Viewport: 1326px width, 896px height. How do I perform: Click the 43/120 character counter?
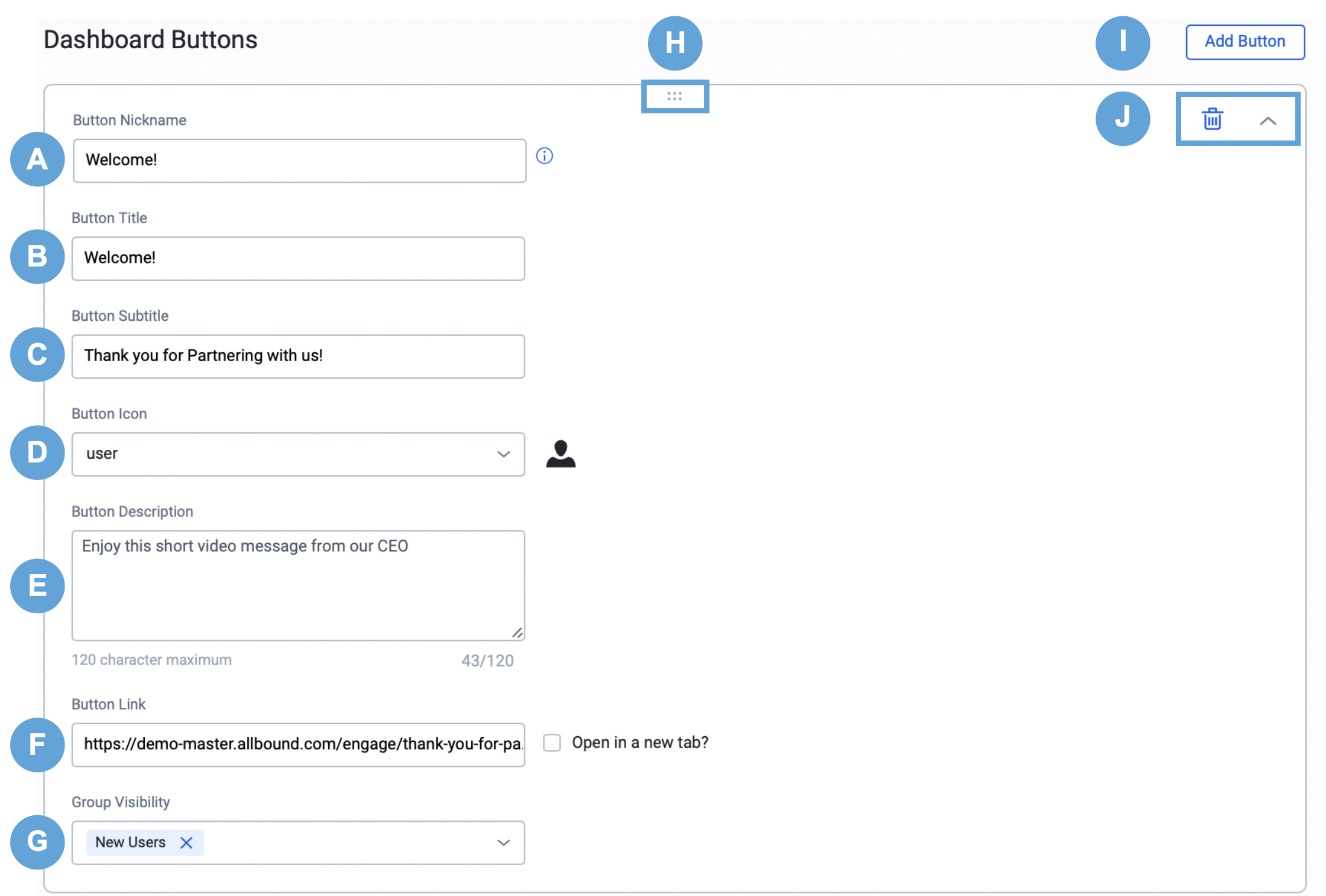[x=487, y=660]
